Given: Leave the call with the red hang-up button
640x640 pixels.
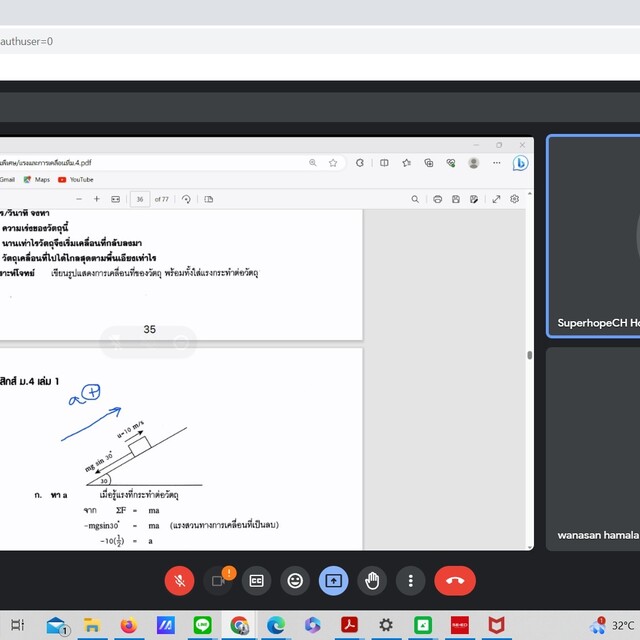Looking at the screenshot, I should point(455,580).
